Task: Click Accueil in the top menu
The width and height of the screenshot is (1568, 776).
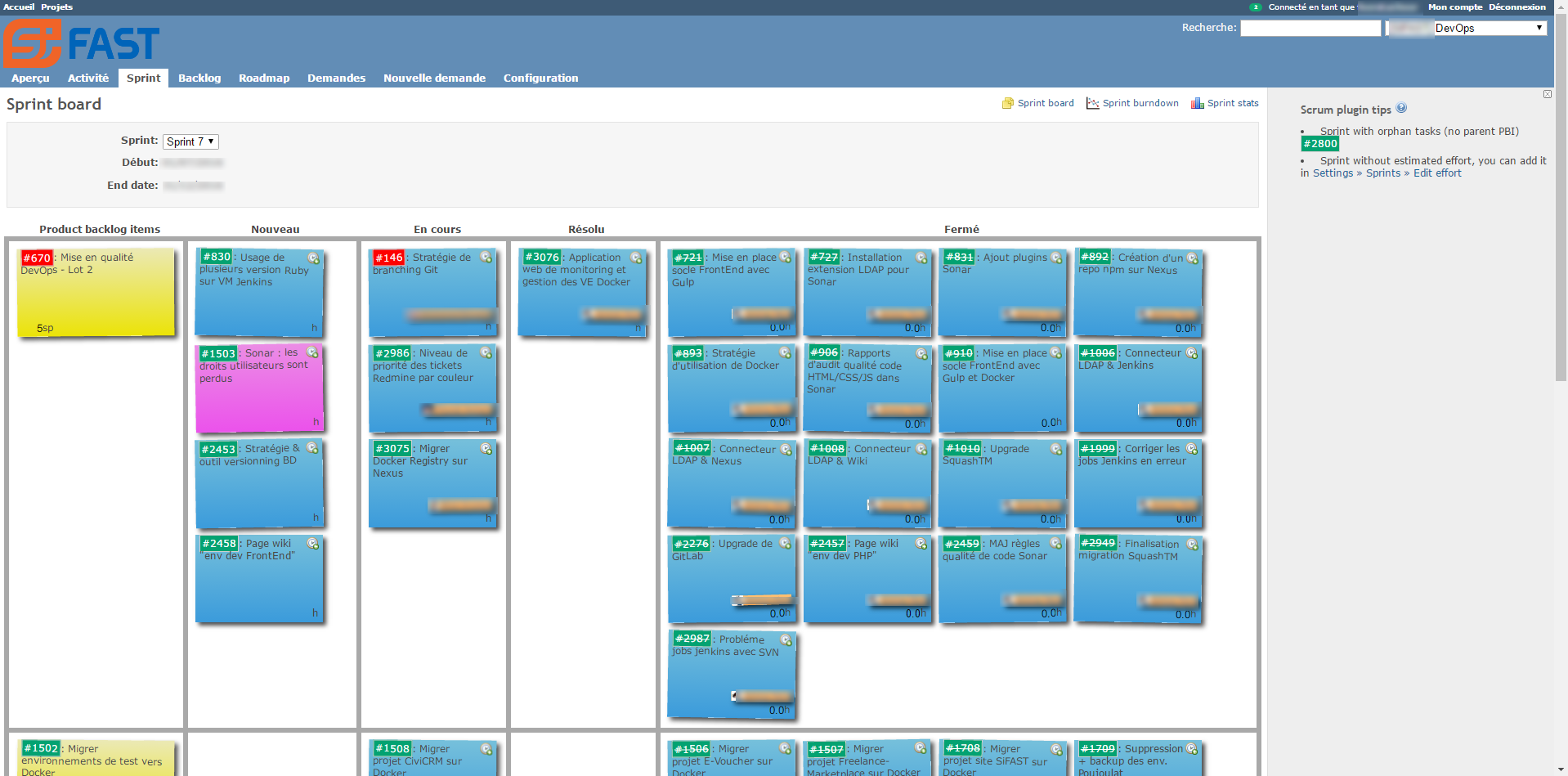Action: click(x=19, y=7)
